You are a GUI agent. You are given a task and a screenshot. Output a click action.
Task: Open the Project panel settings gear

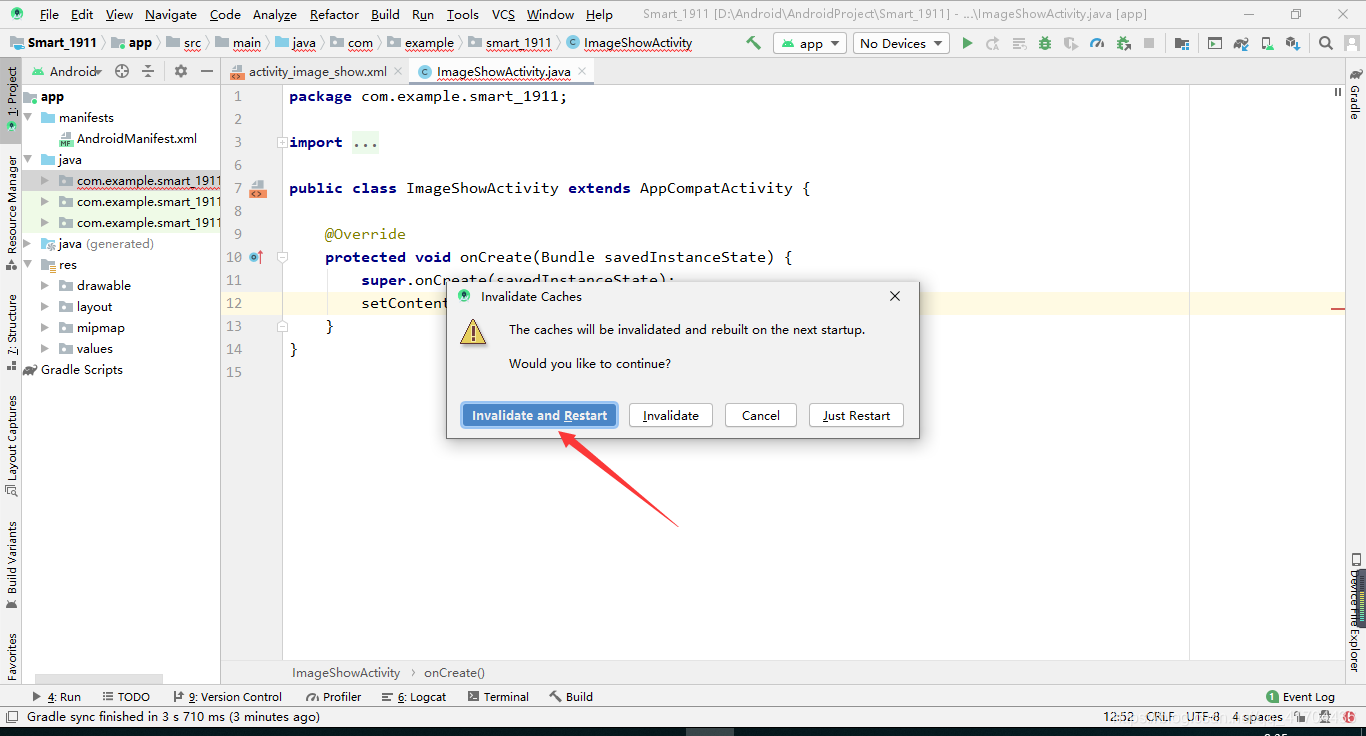[180, 71]
